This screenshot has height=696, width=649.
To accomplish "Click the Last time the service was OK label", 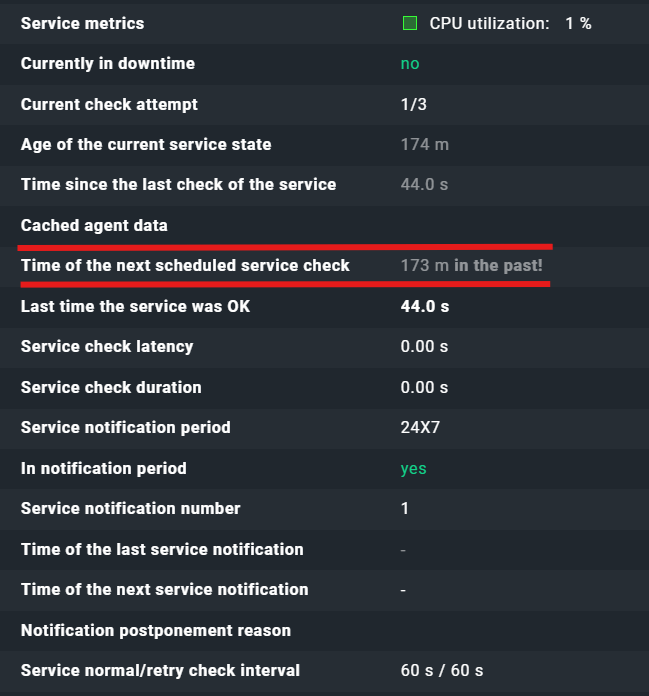I will point(135,306).
